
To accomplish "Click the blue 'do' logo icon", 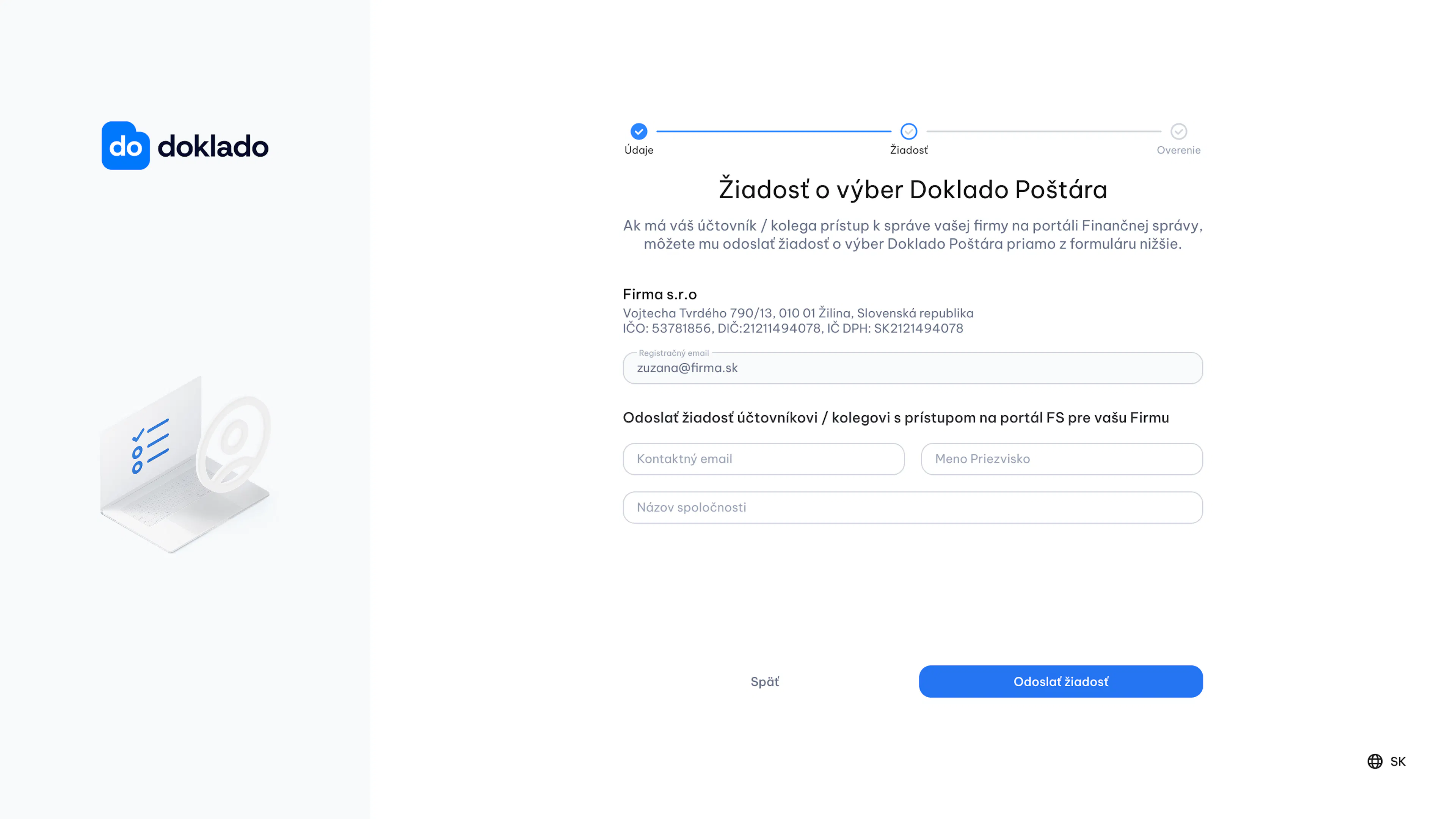I will coord(126,145).
